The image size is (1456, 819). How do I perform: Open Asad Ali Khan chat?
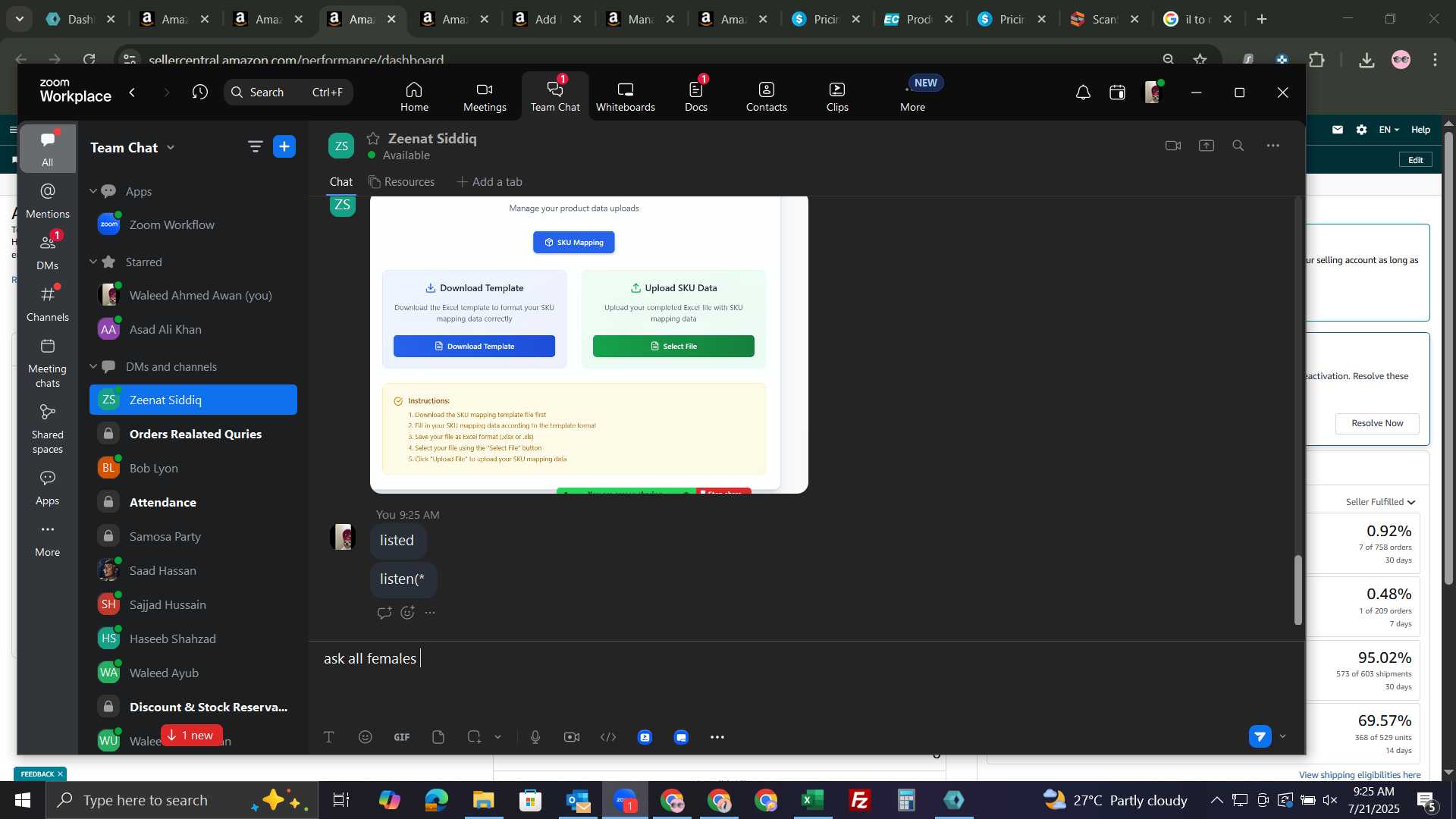193,329
